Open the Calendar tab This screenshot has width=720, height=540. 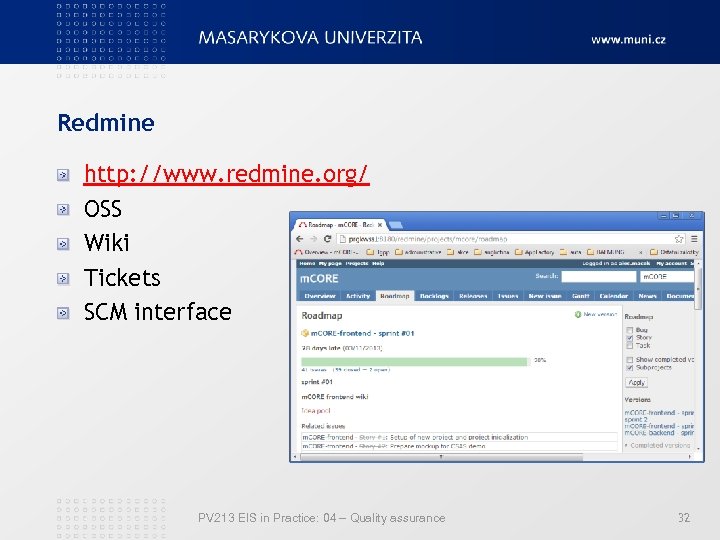[613, 296]
